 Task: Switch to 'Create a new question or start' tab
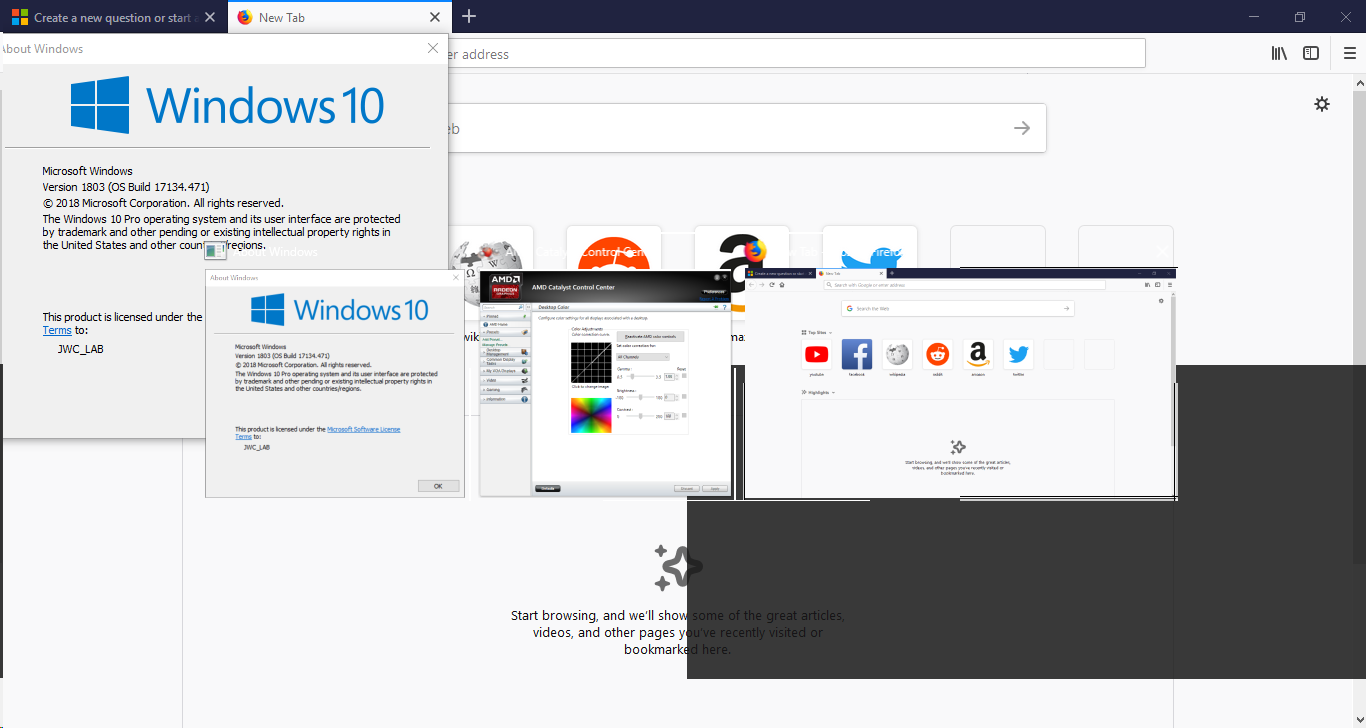point(114,17)
